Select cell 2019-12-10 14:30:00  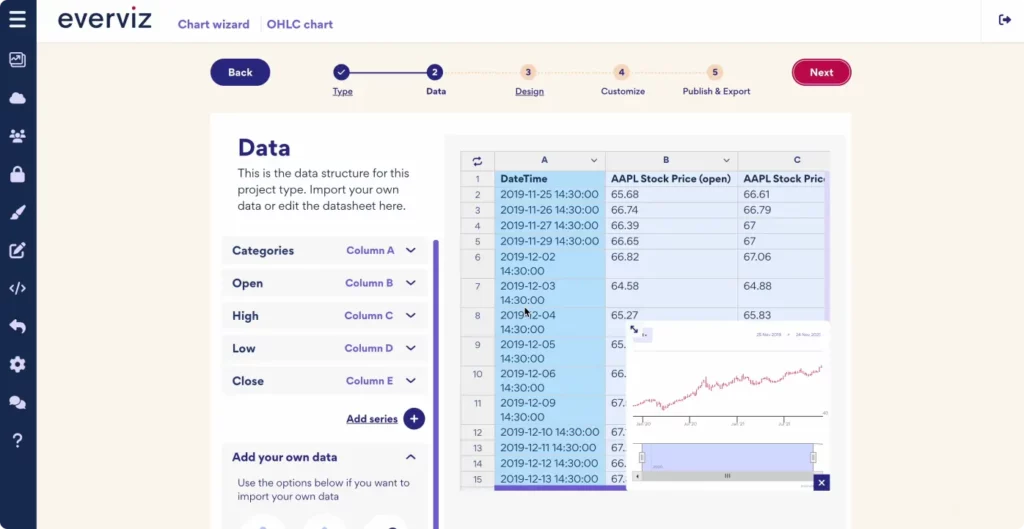[x=550, y=432]
